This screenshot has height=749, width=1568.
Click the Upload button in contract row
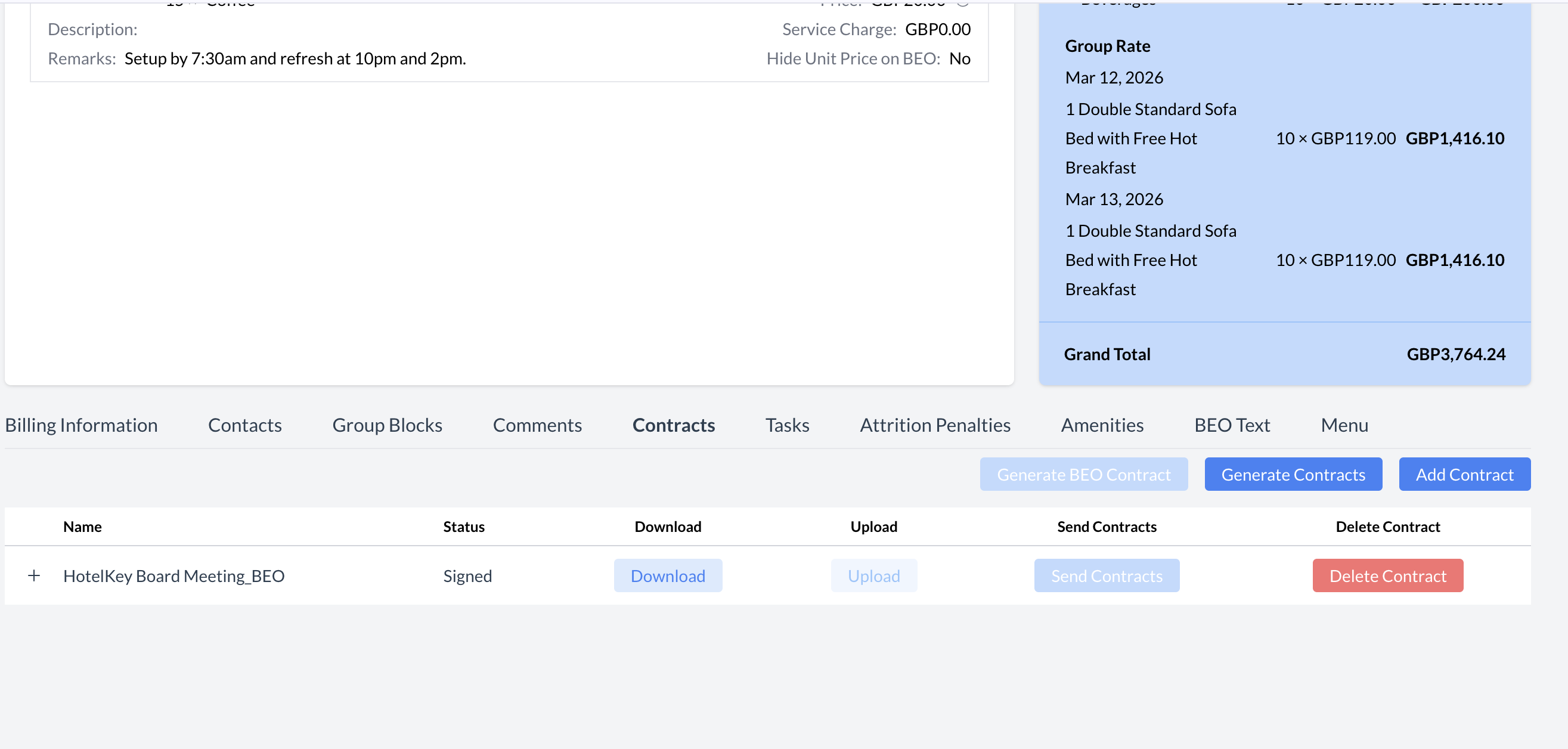pos(873,575)
